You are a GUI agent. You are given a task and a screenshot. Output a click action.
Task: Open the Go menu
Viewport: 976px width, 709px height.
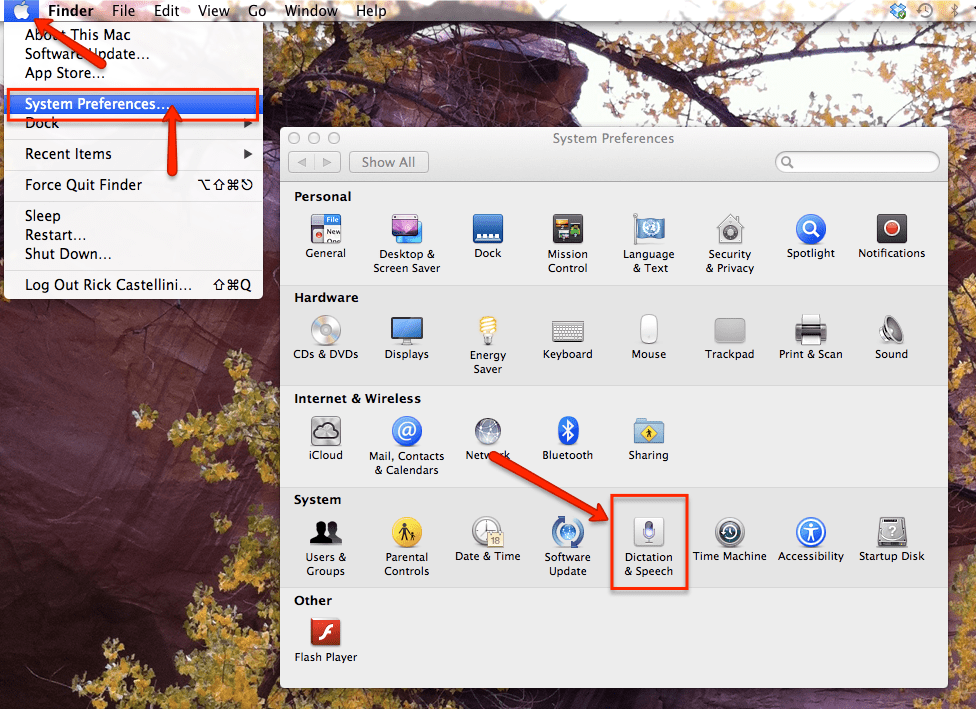tap(257, 11)
